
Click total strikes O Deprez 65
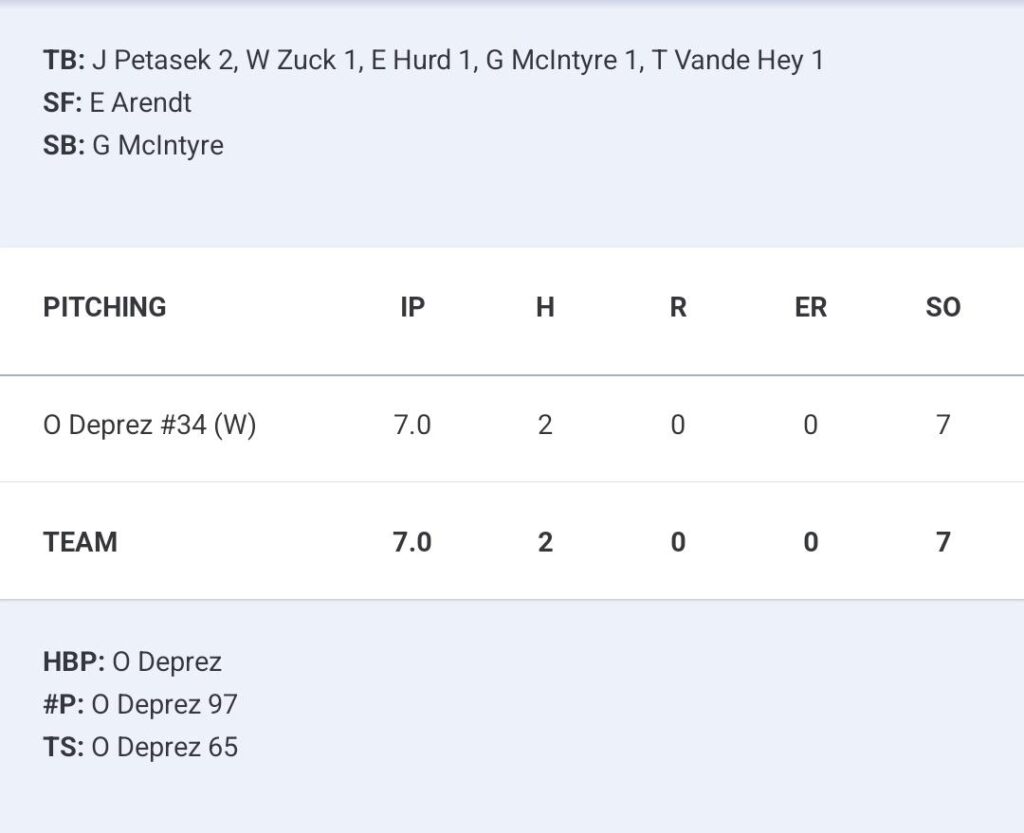coord(165,747)
